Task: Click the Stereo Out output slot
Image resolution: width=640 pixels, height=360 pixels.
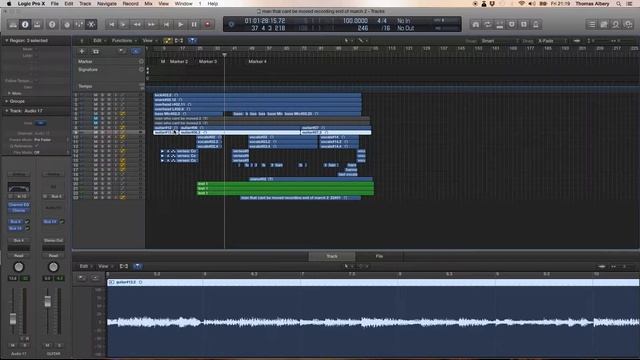Action: coord(53,240)
